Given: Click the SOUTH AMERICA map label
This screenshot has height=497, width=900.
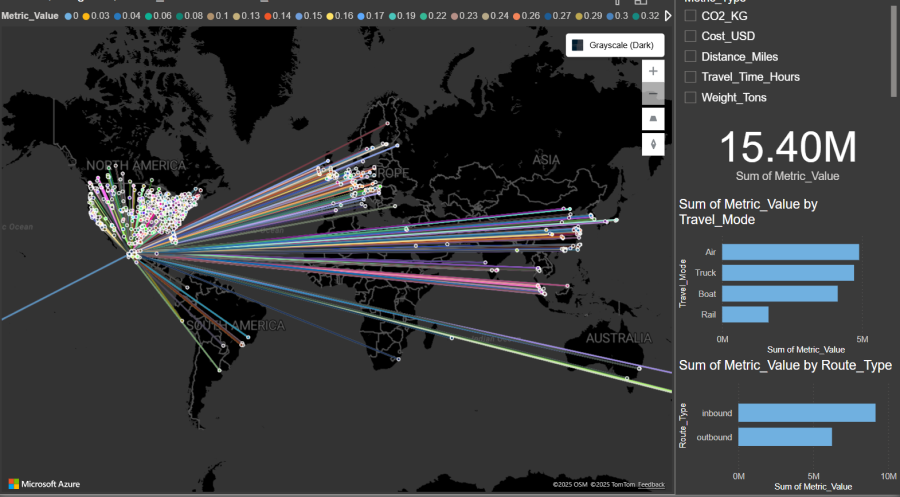Looking at the screenshot, I should click(235, 326).
